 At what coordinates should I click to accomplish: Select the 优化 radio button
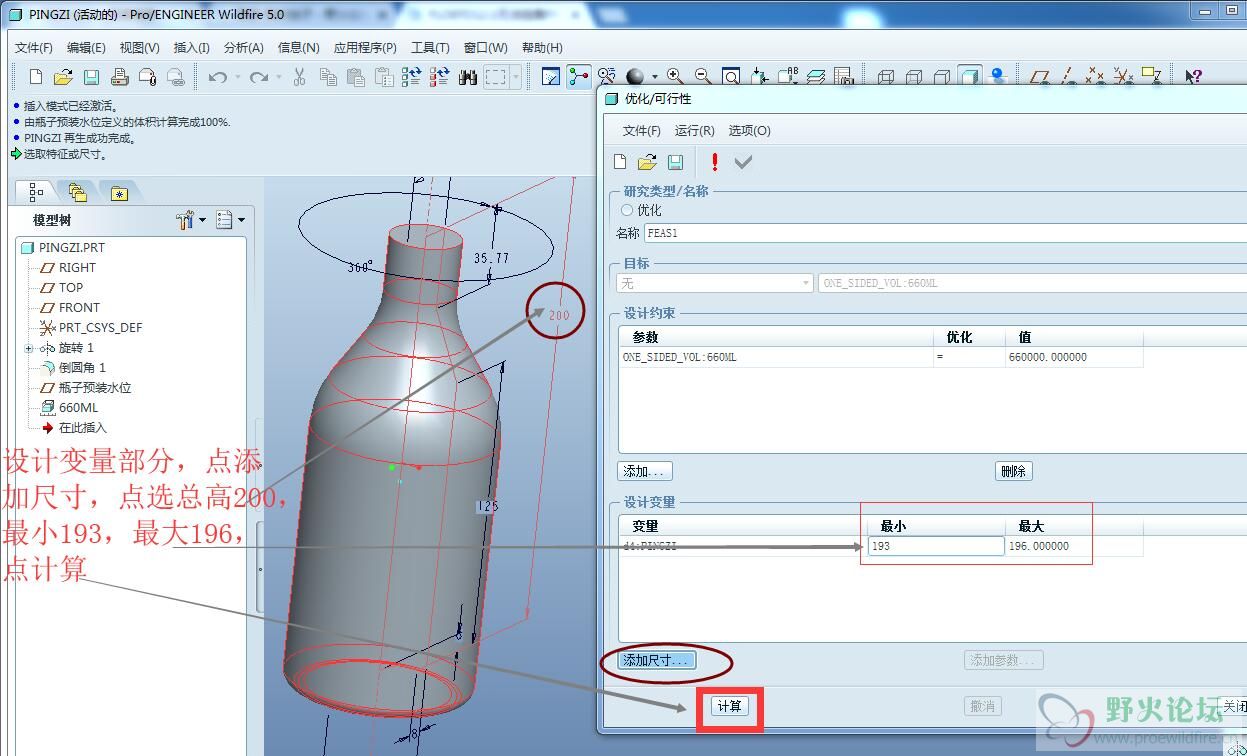[x=627, y=211]
